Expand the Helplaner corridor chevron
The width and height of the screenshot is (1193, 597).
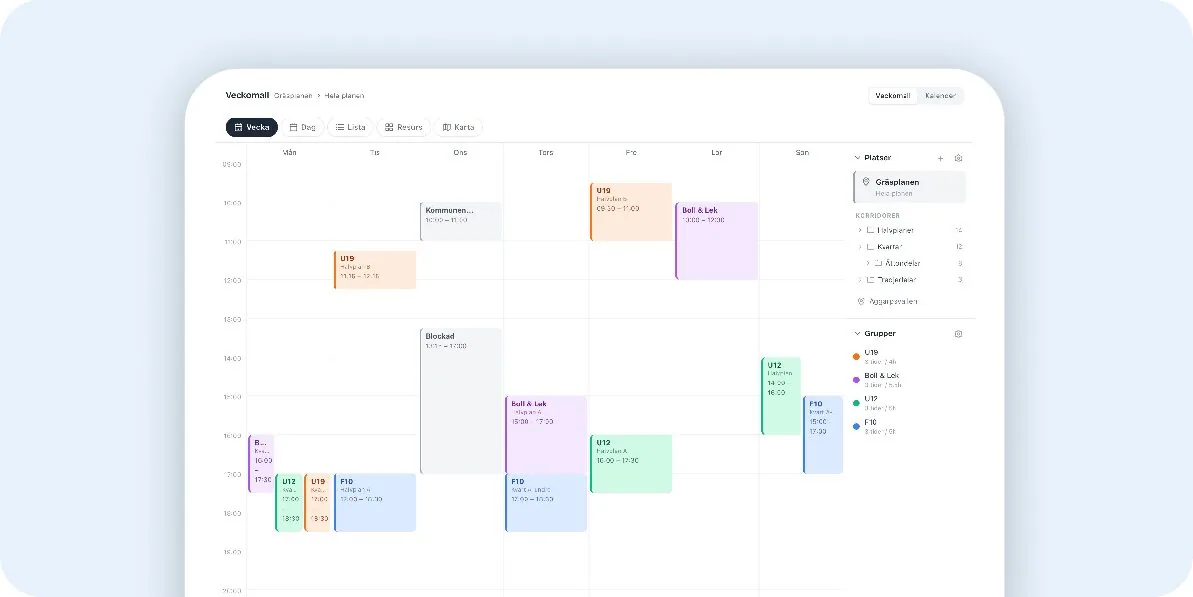[860, 230]
